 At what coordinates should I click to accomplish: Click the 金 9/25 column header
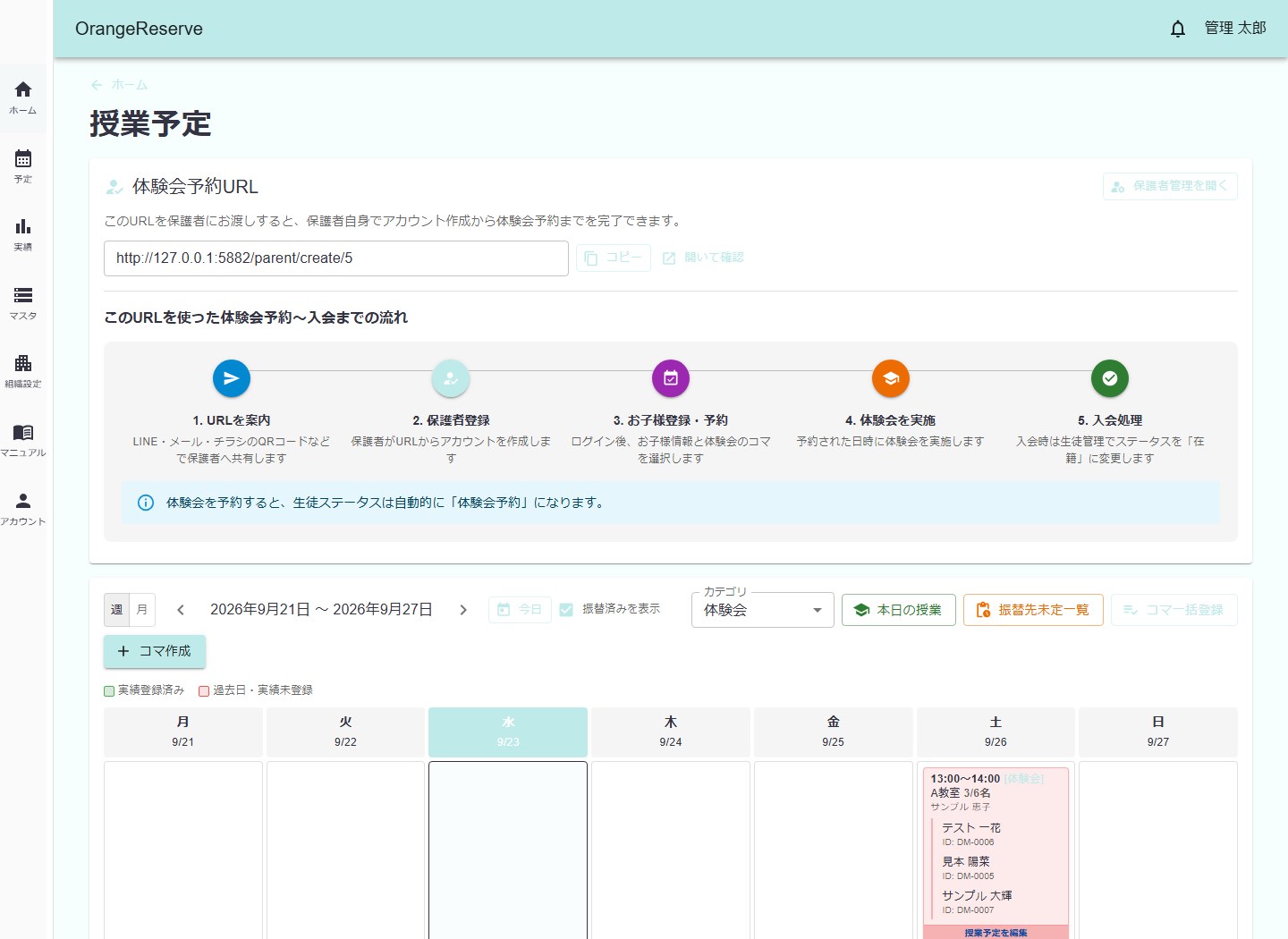click(833, 732)
